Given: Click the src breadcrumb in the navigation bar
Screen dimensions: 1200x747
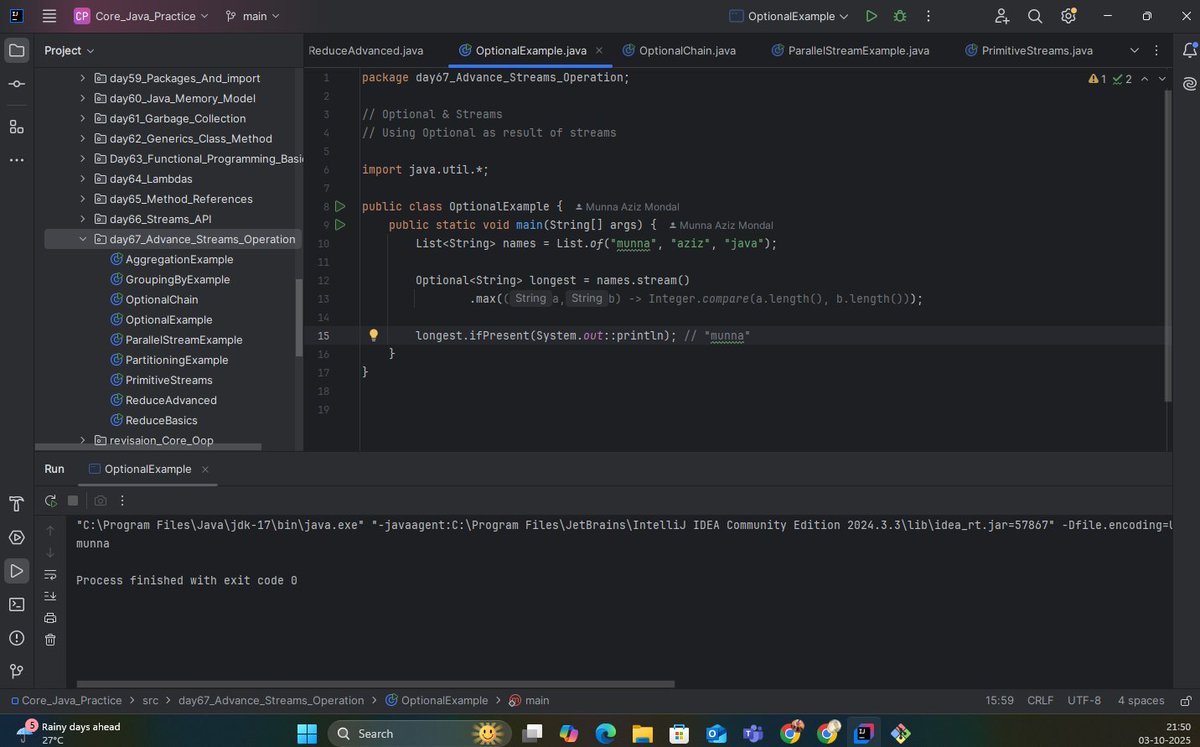Looking at the screenshot, I should point(150,700).
